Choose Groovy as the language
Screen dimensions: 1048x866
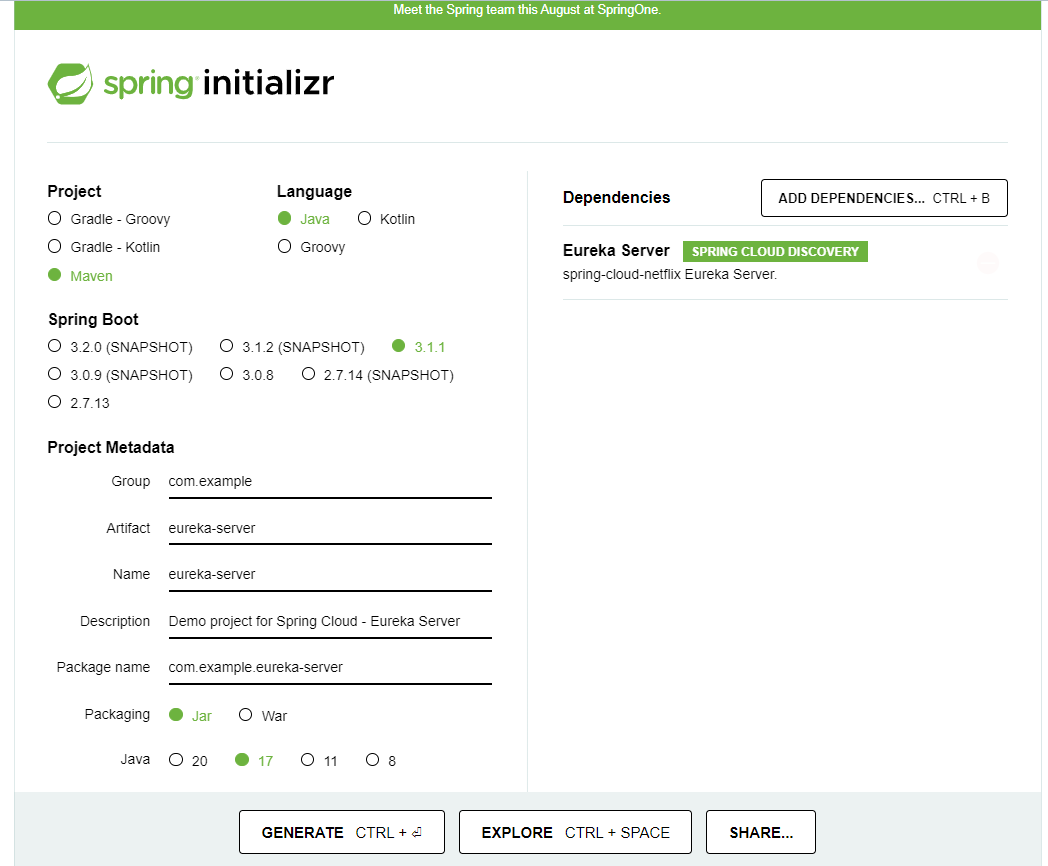[x=311, y=247]
